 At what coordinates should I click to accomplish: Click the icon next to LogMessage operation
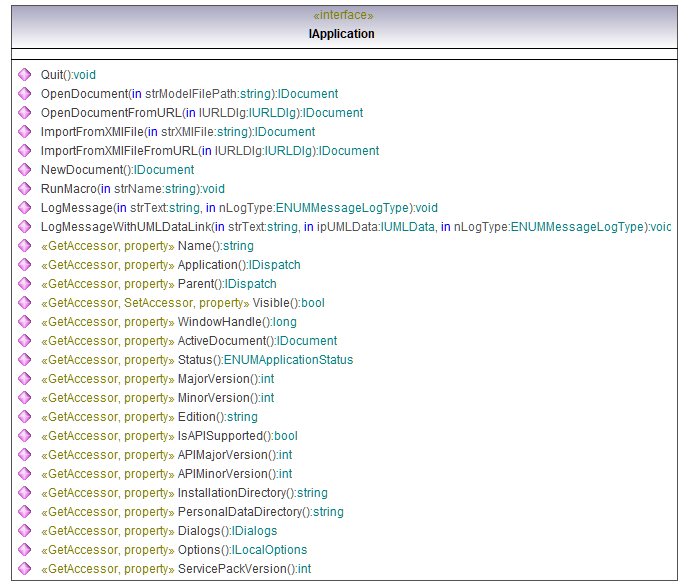click(24, 208)
